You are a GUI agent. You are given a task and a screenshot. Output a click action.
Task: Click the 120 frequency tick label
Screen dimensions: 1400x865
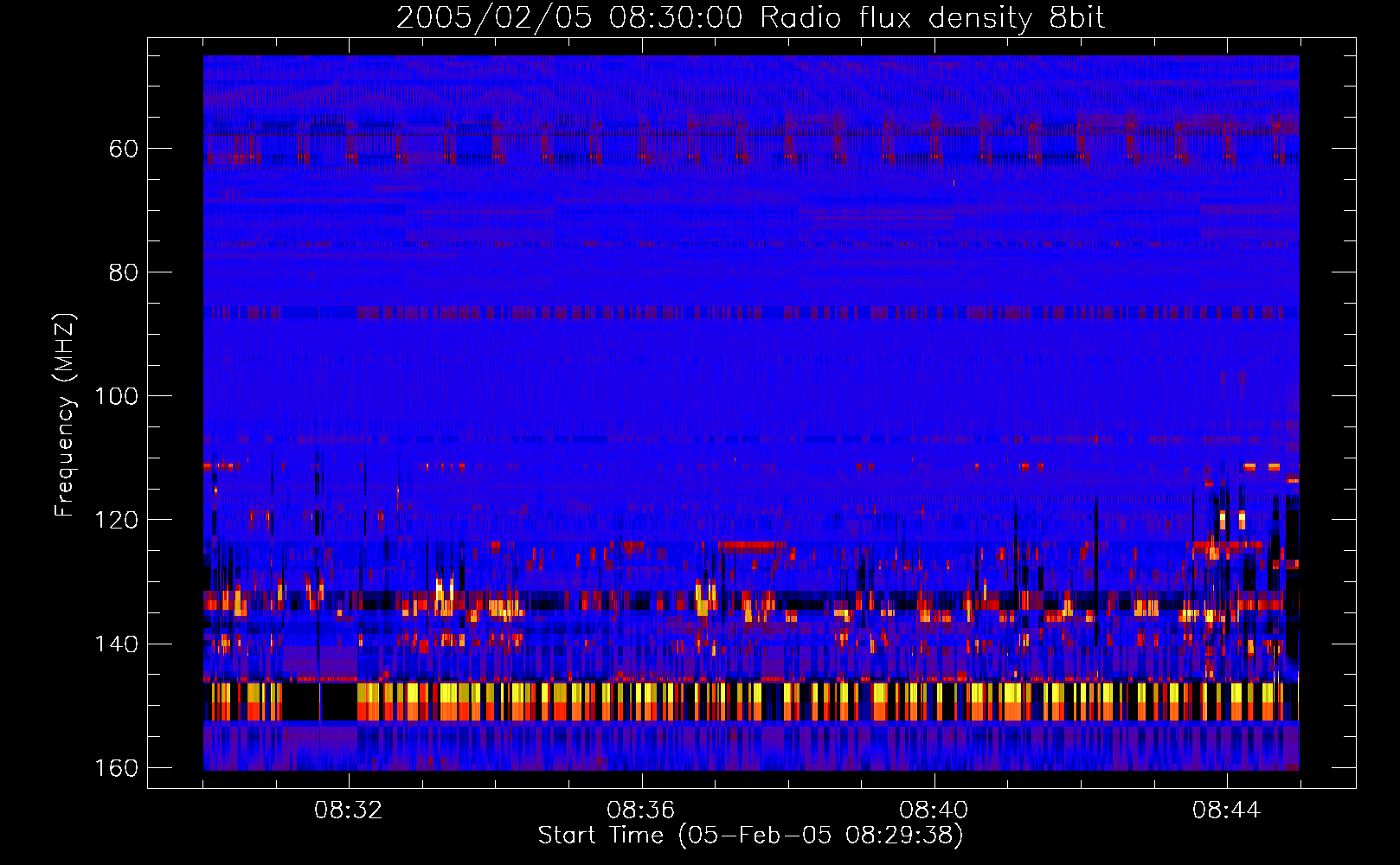tap(116, 520)
